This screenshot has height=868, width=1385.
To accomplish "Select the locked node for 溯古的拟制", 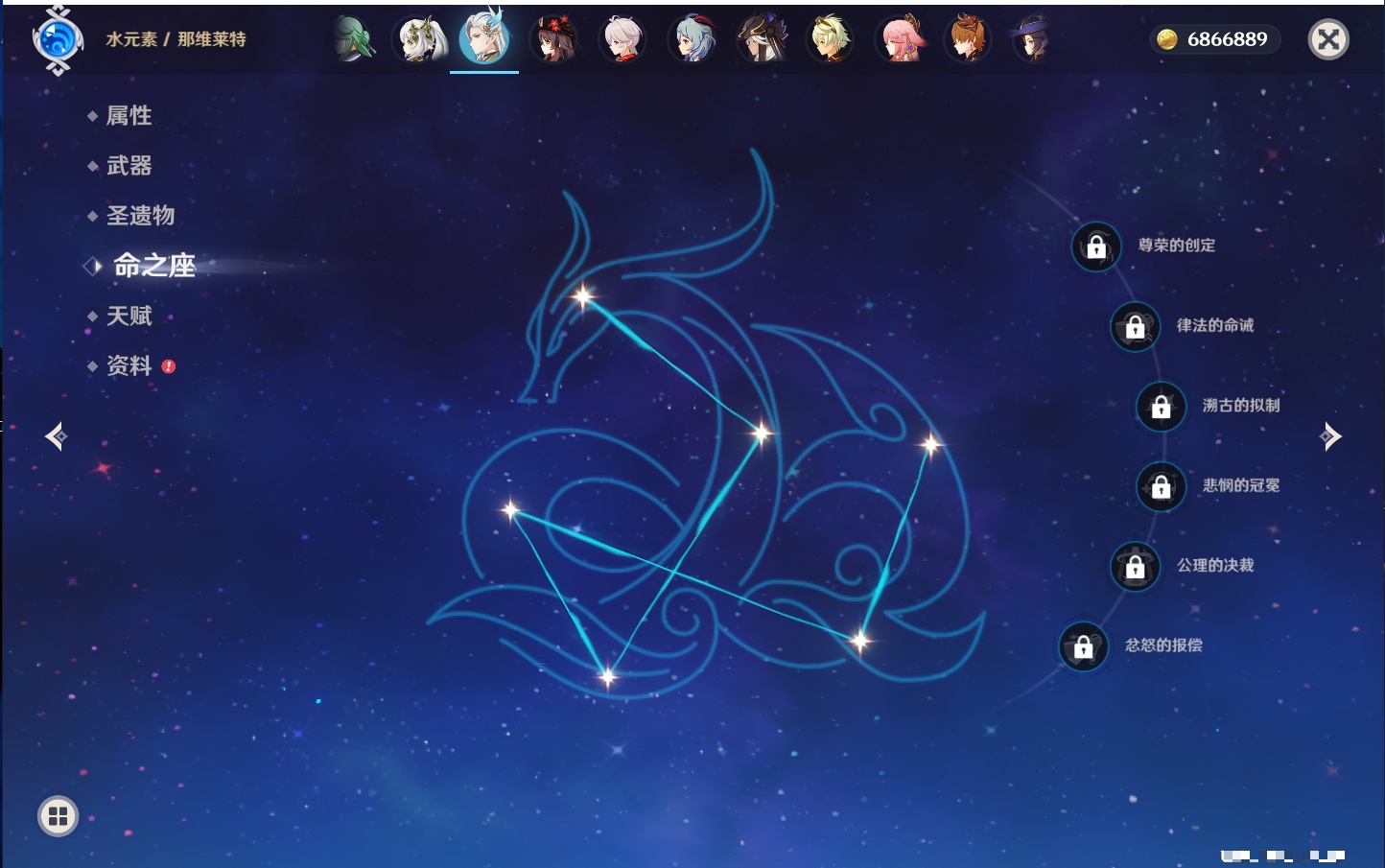I will click(x=1161, y=407).
